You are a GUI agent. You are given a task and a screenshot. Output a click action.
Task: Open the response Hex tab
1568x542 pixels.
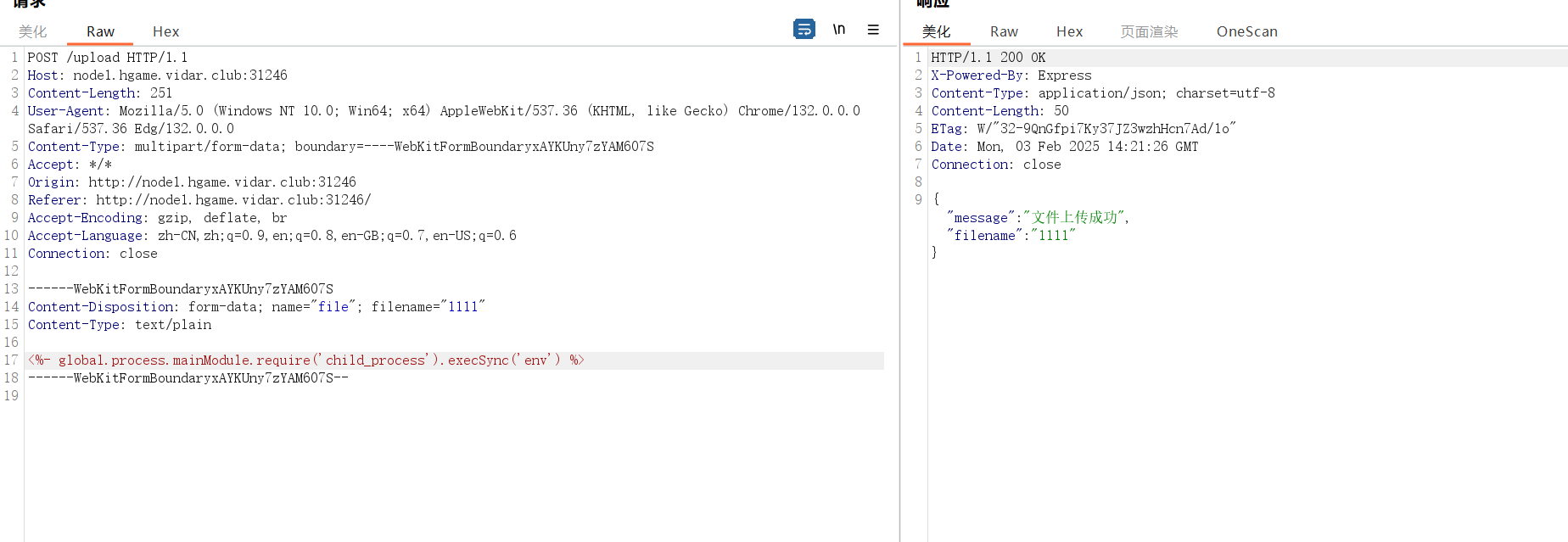(1069, 31)
